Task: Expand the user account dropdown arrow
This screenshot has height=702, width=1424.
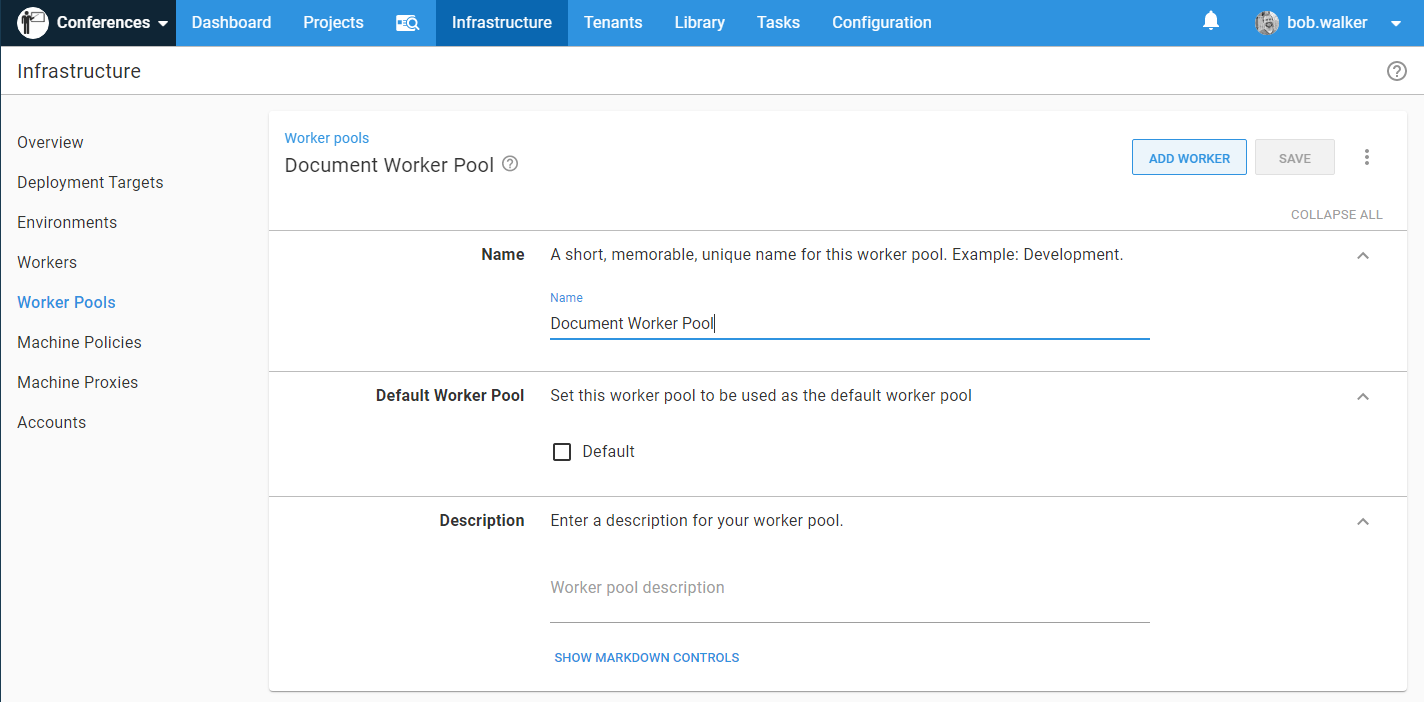Action: point(1396,23)
